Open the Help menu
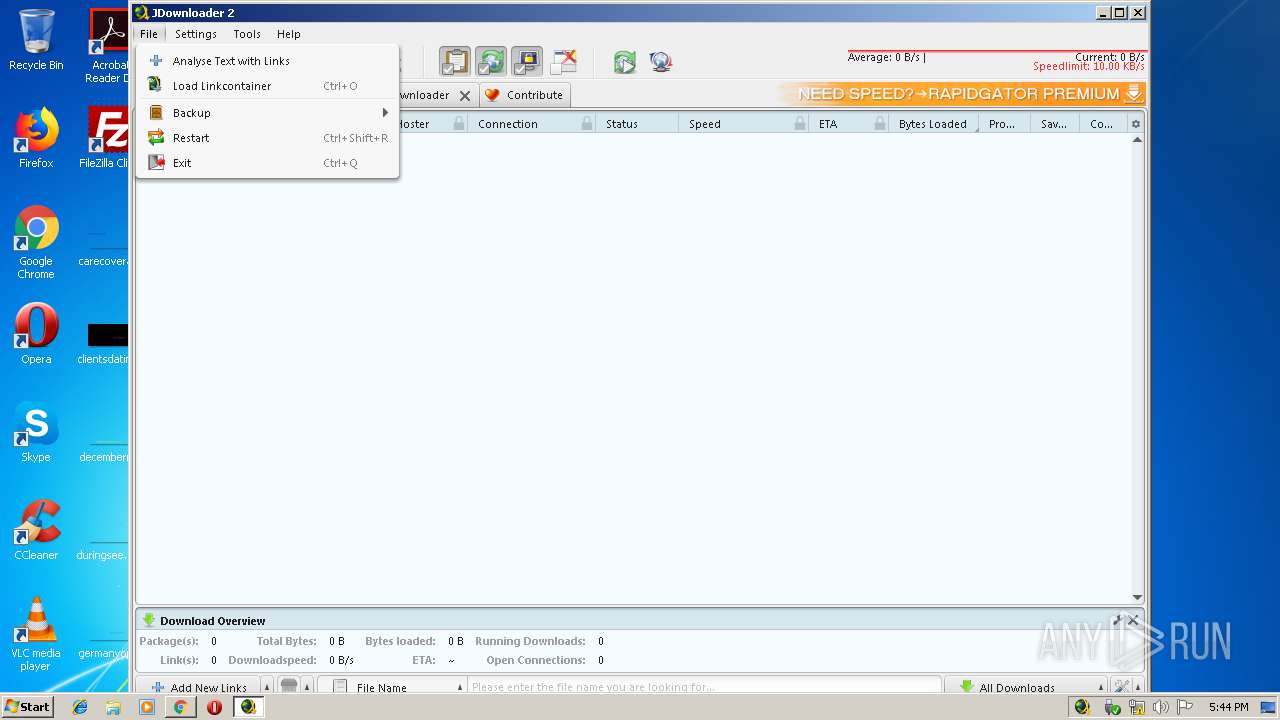This screenshot has height=720, width=1280. 289,34
